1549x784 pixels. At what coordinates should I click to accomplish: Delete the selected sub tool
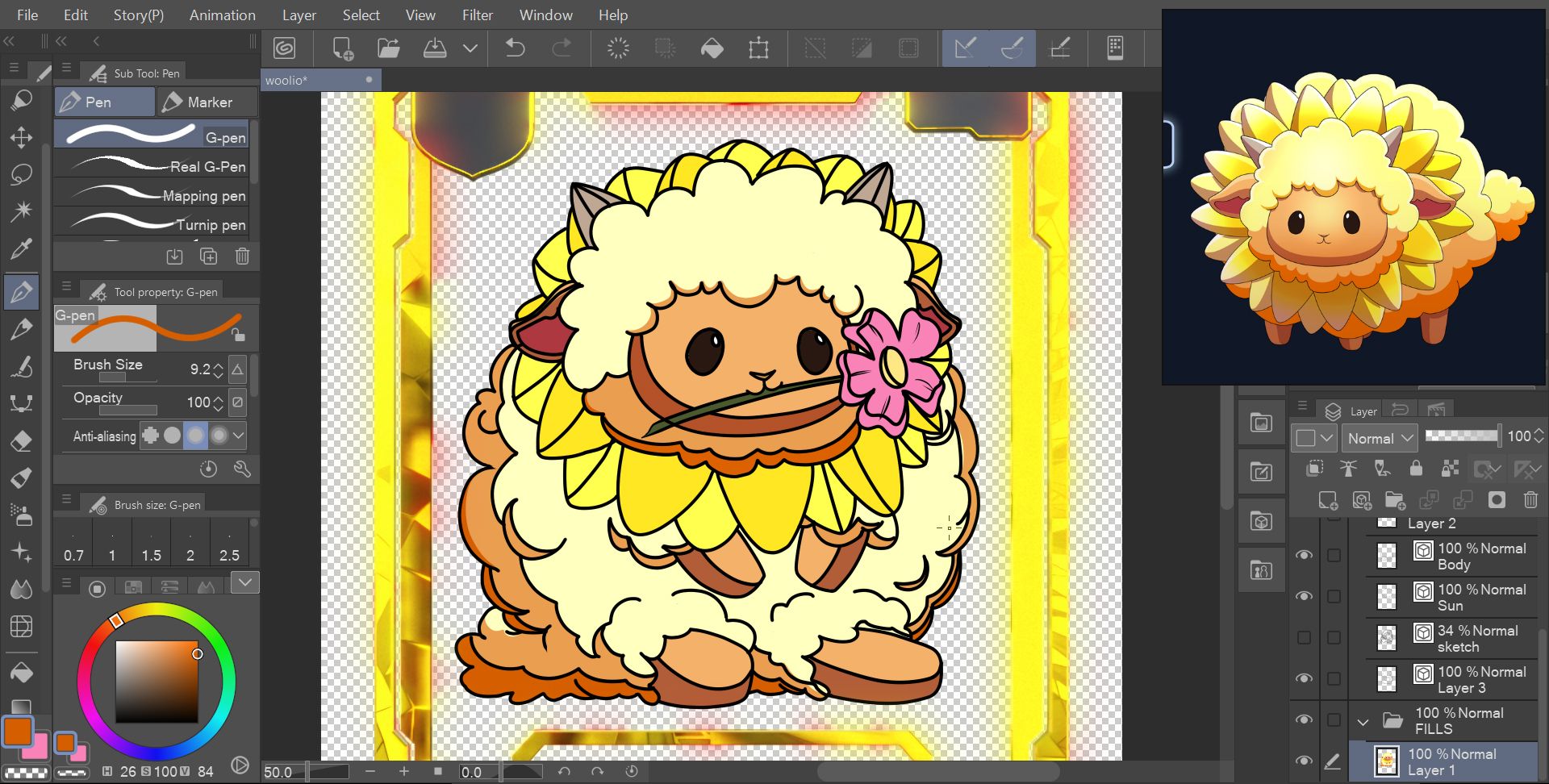click(x=242, y=256)
